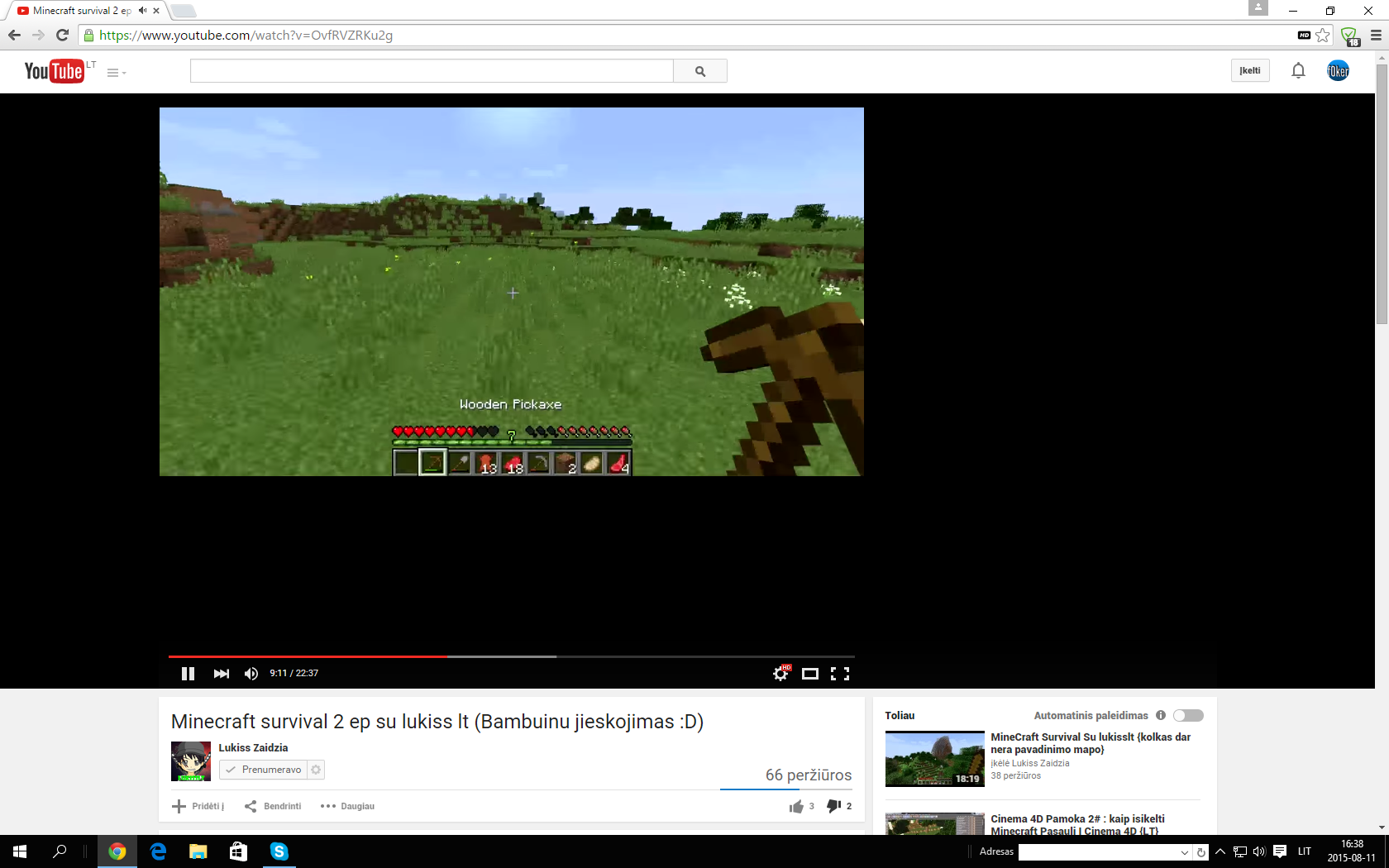Go forward in browser

pos(38,36)
